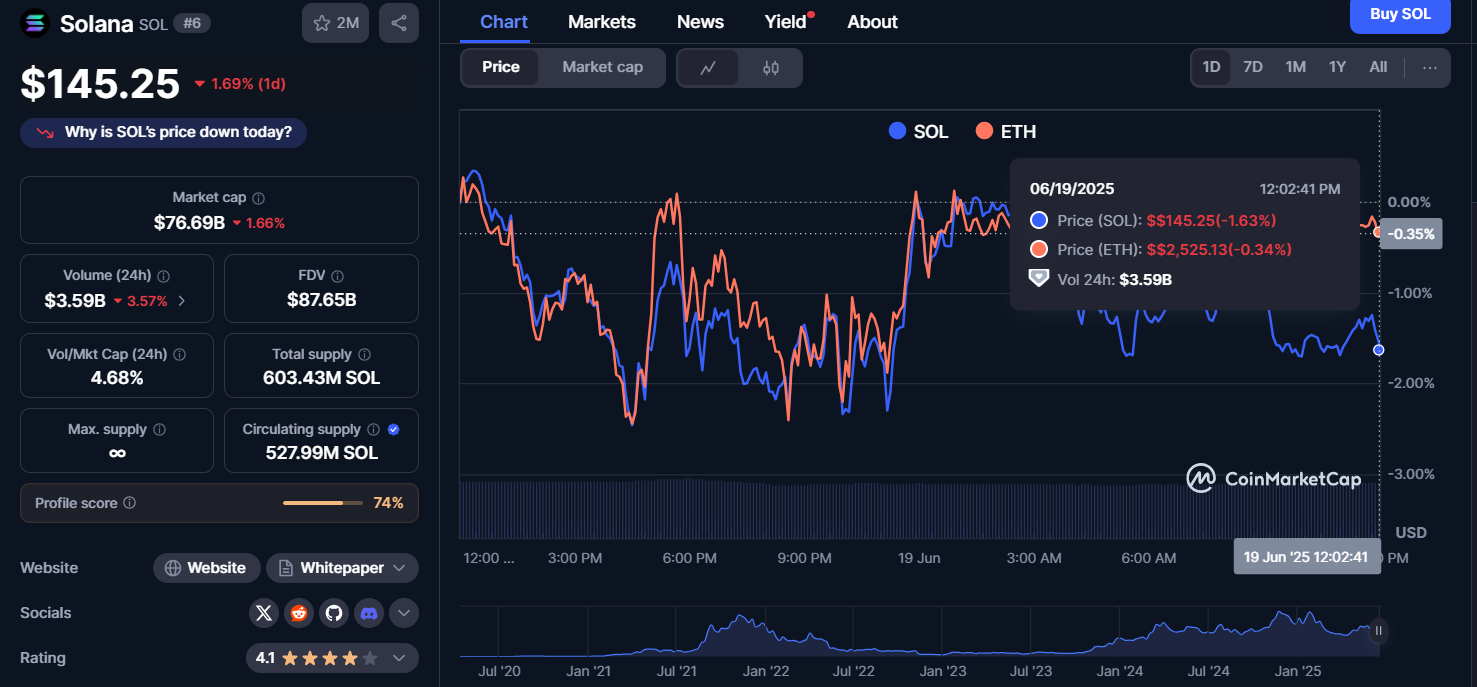Screen dimensions: 1477x687
Task: Set chart range to 1Y
Action: pyautogui.click(x=1337, y=67)
